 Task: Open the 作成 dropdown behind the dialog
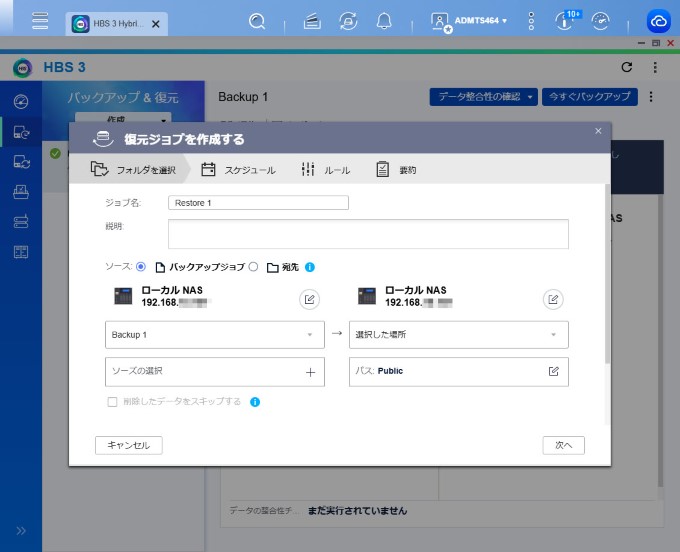tap(123, 118)
